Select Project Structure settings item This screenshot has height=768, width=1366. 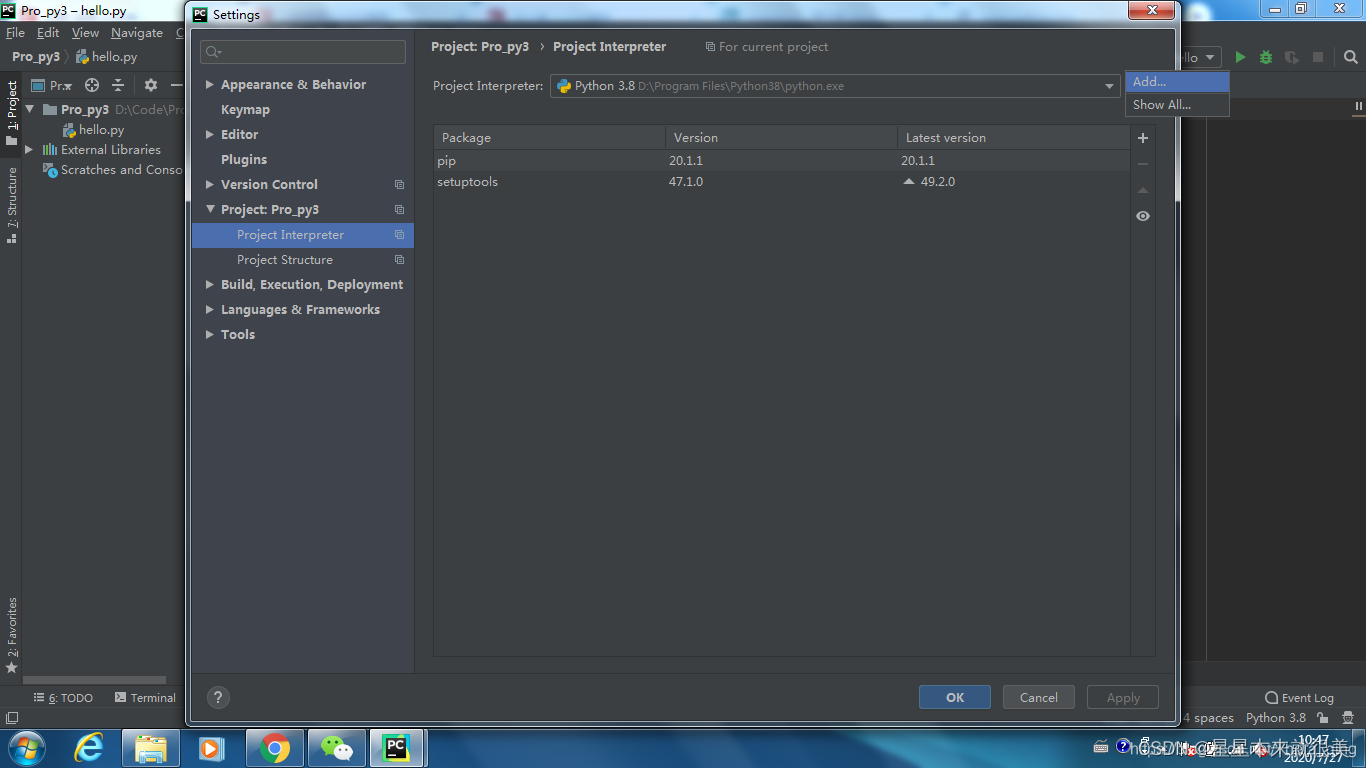coord(285,260)
